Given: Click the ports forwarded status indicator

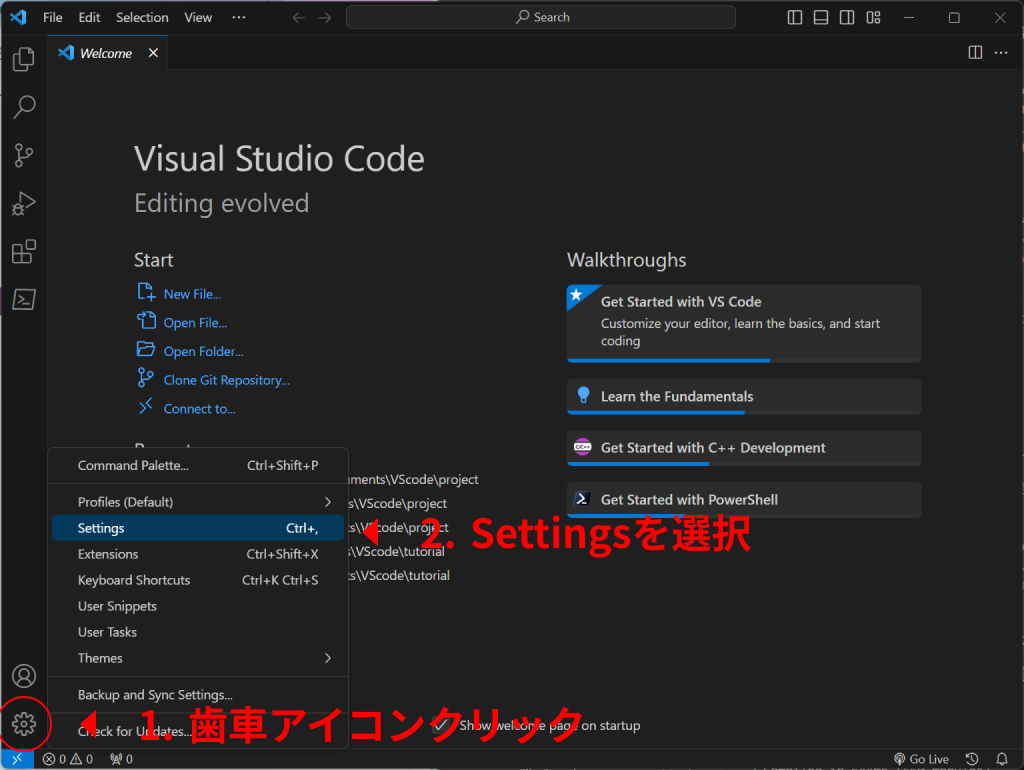Looking at the screenshot, I should pyautogui.click(x=121, y=759).
